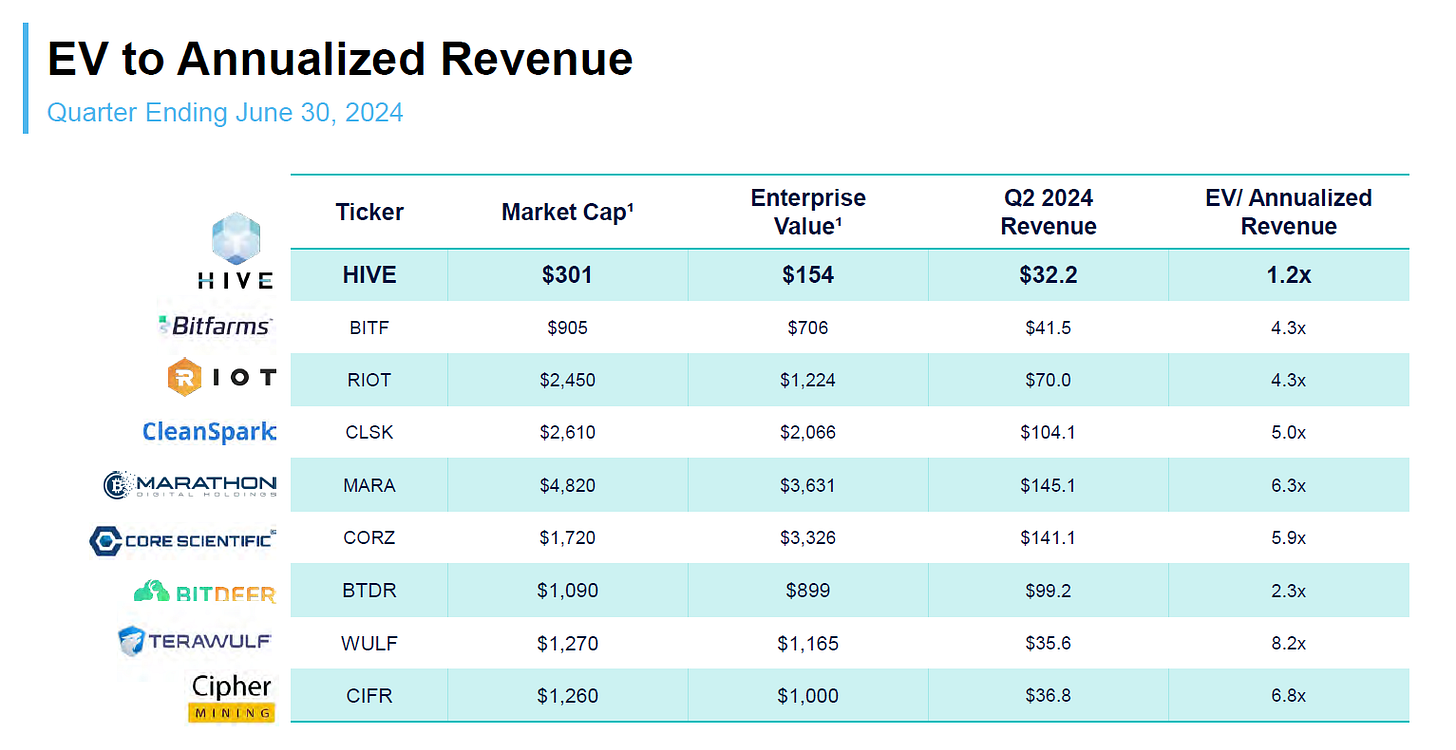Click RIOT market cap $2,450
1456x750 pixels.
click(x=567, y=380)
